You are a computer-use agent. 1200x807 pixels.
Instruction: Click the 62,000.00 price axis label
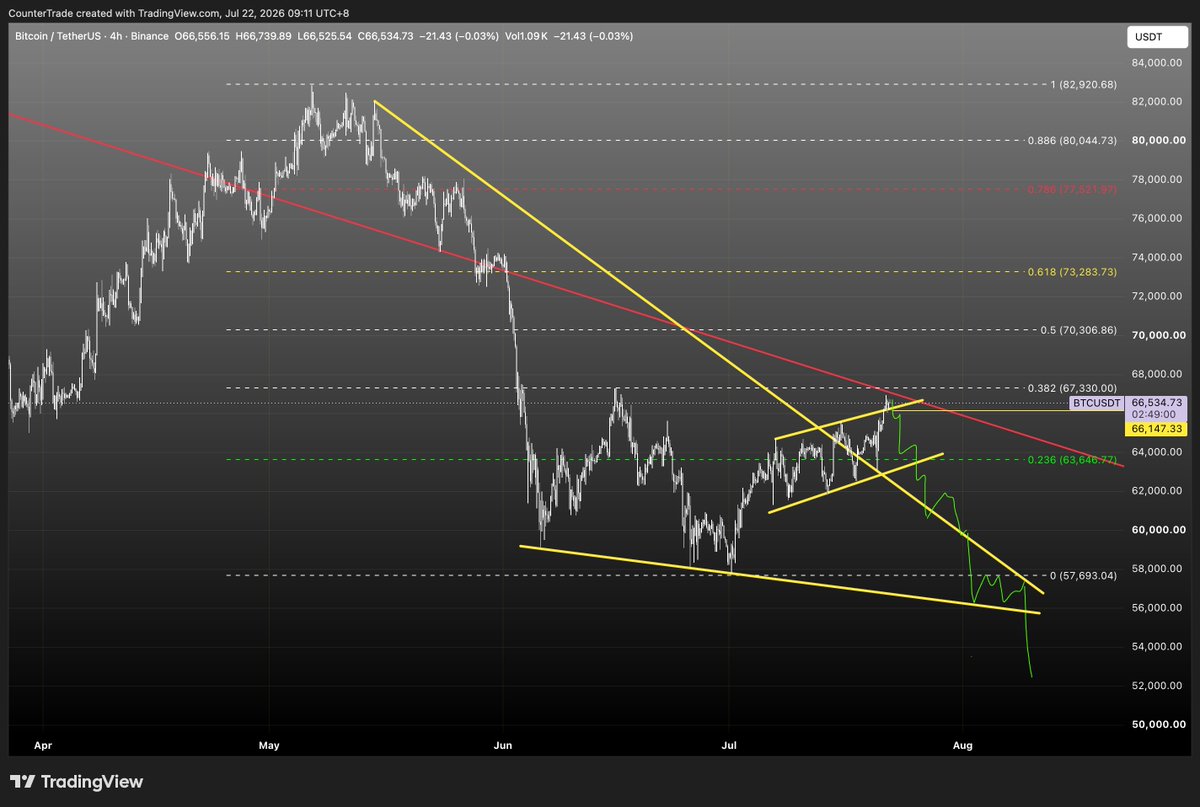[x=1159, y=491]
